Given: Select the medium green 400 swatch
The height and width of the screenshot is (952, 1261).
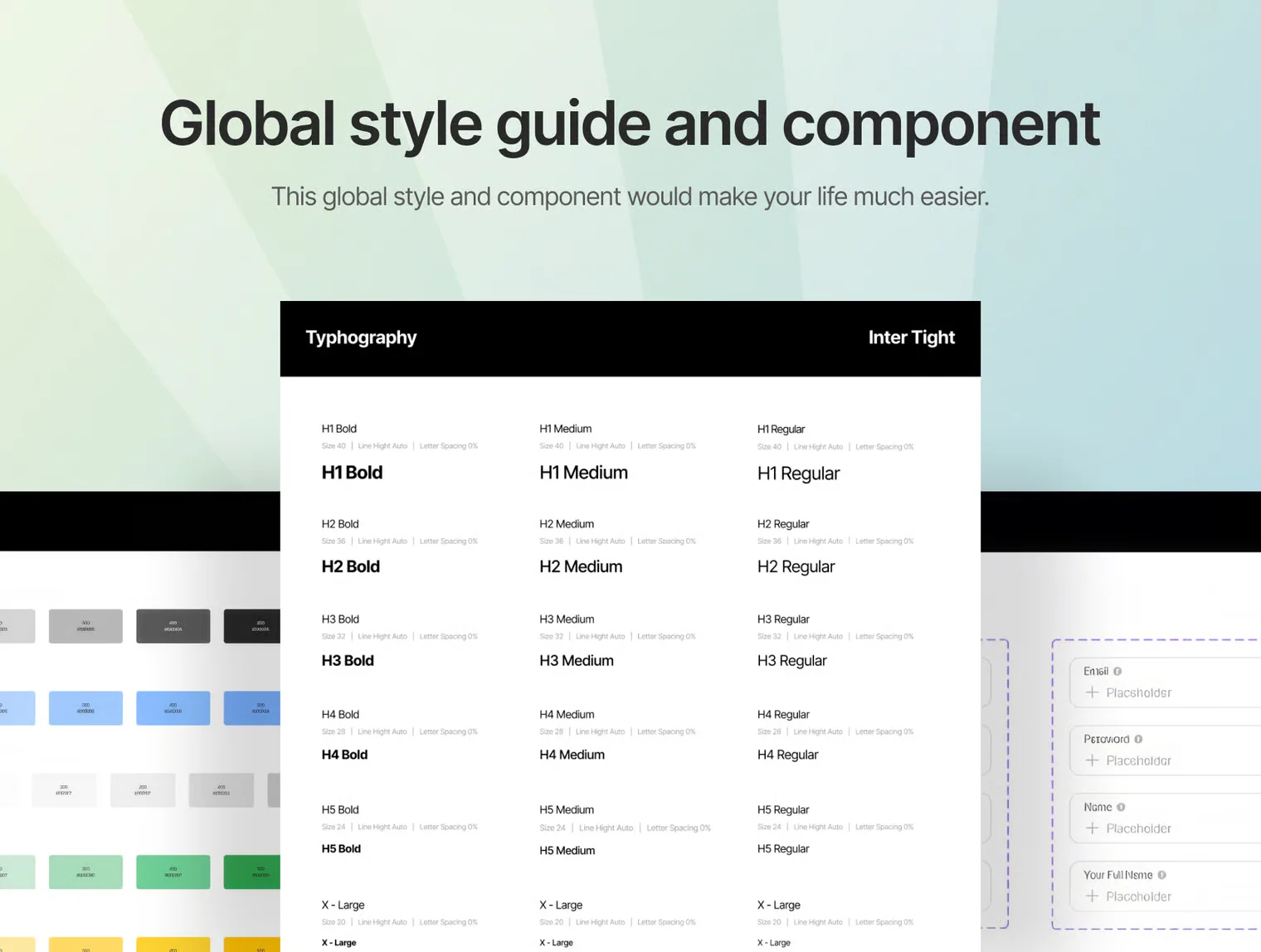Looking at the screenshot, I should click(x=173, y=872).
